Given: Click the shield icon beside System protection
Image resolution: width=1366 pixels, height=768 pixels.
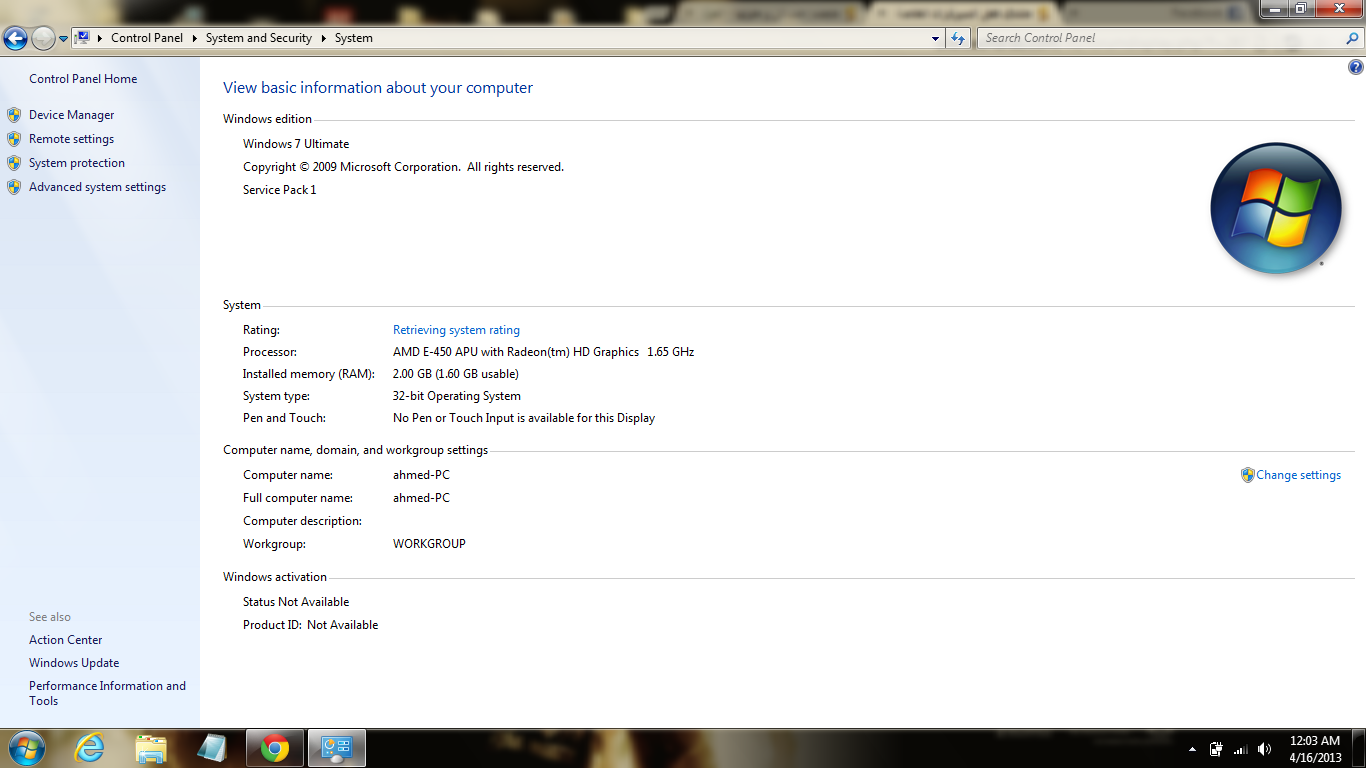Looking at the screenshot, I should coord(14,163).
